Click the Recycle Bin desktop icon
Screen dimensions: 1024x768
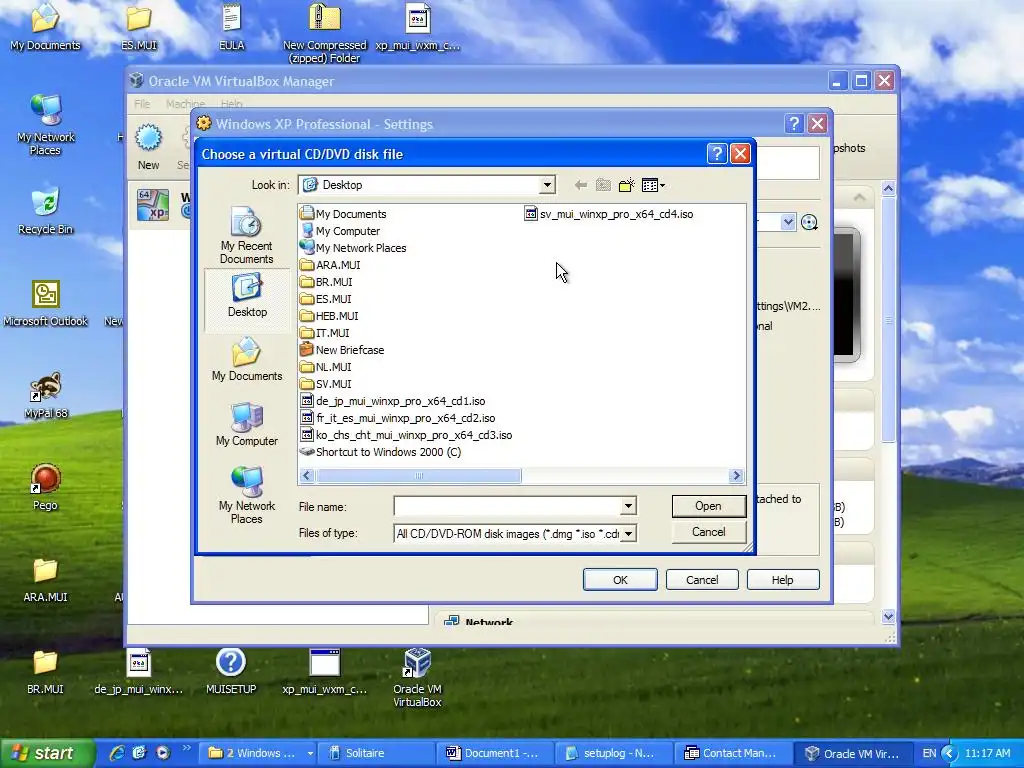click(x=45, y=211)
